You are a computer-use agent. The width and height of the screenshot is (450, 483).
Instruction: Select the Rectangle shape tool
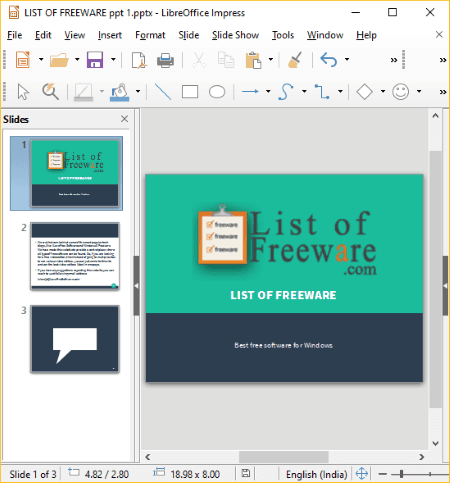(x=190, y=92)
